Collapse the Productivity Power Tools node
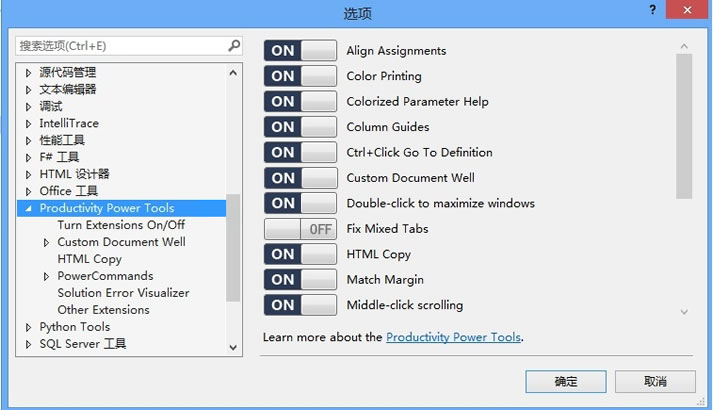The height and width of the screenshot is (410, 713). coord(29,208)
